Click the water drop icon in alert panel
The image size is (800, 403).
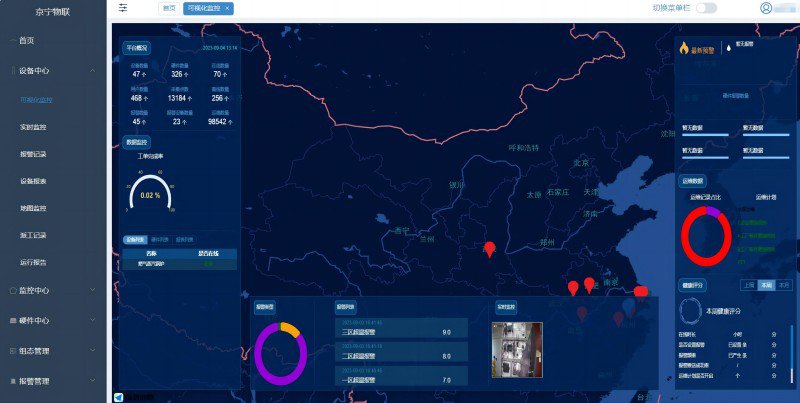(x=727, y=47)
